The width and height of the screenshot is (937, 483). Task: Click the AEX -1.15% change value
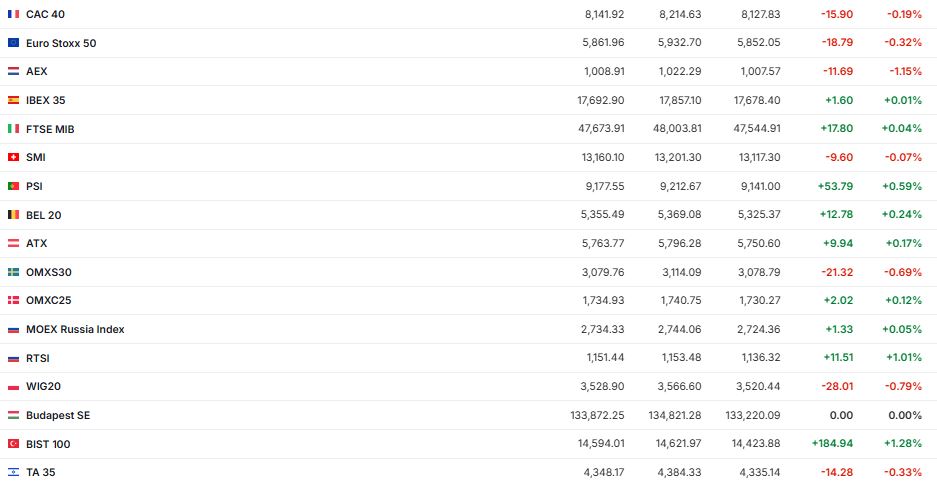pyautogui.click(x=904, y=72)
